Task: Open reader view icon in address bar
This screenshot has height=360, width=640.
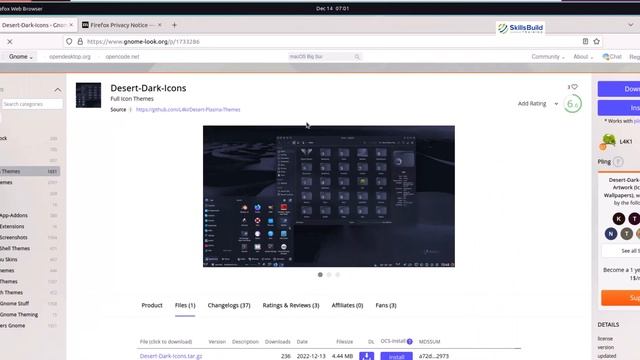Action: (585, 41)
